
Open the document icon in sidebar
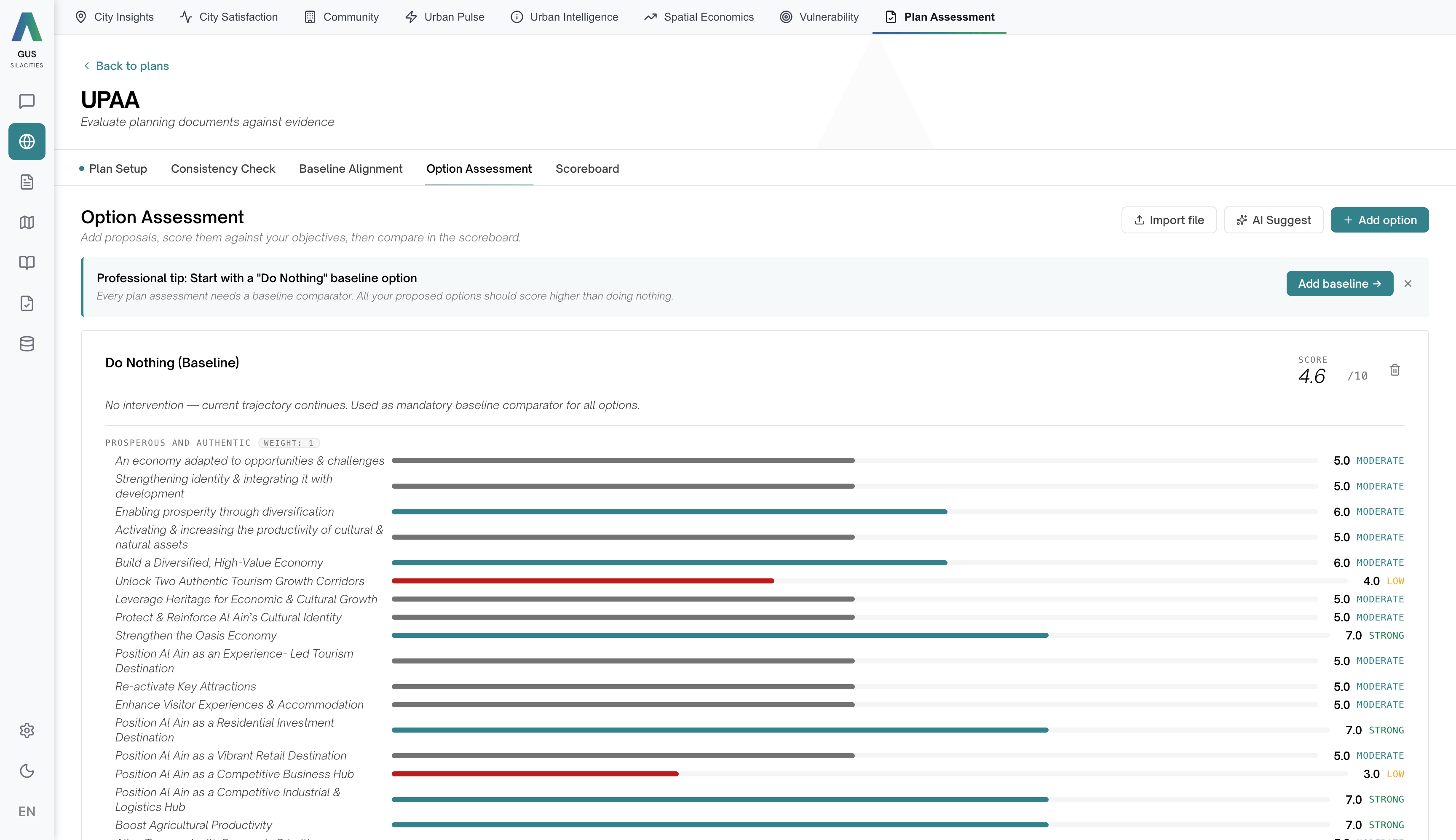click(x=27, y=182)
